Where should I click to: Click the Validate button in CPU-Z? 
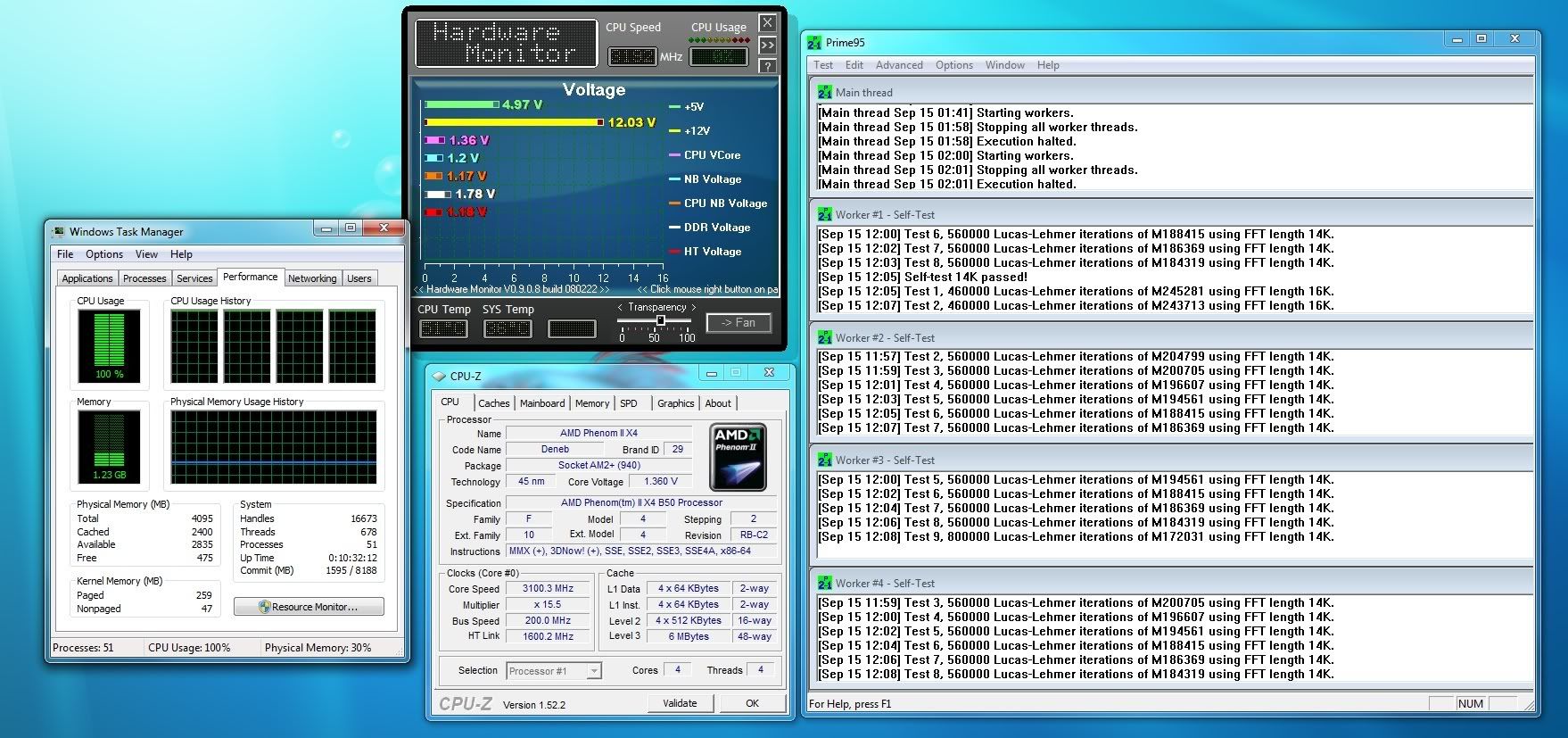click(680, 703)
